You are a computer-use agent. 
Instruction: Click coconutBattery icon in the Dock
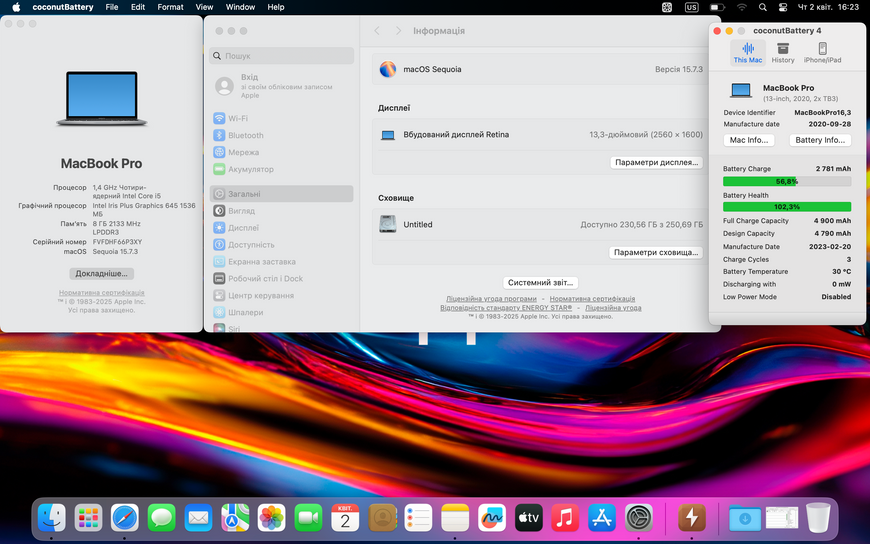[x=691, y=518]
